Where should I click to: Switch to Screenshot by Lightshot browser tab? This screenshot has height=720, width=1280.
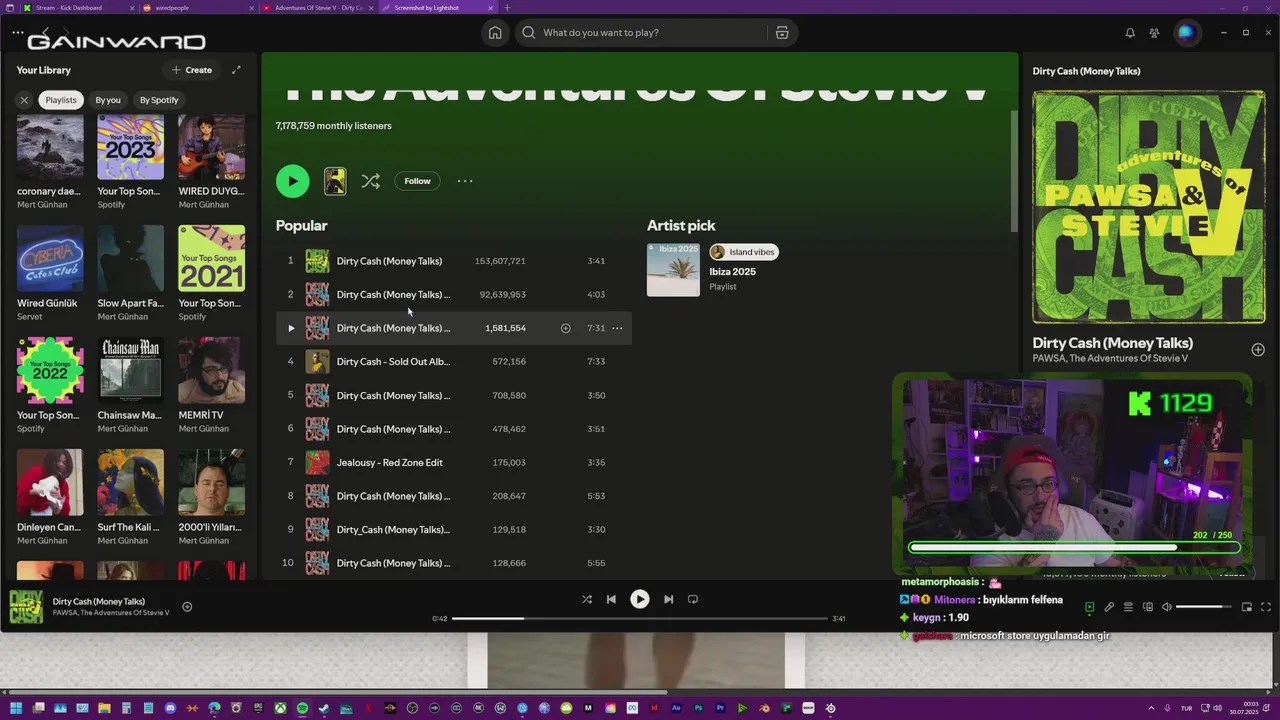[x=438, y=7]
